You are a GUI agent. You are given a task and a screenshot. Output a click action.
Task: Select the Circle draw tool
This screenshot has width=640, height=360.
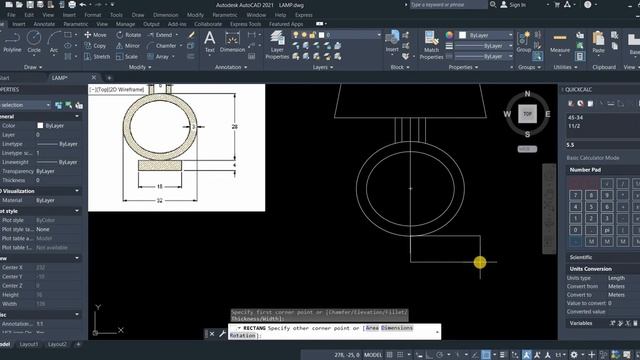tap(34, 42)
